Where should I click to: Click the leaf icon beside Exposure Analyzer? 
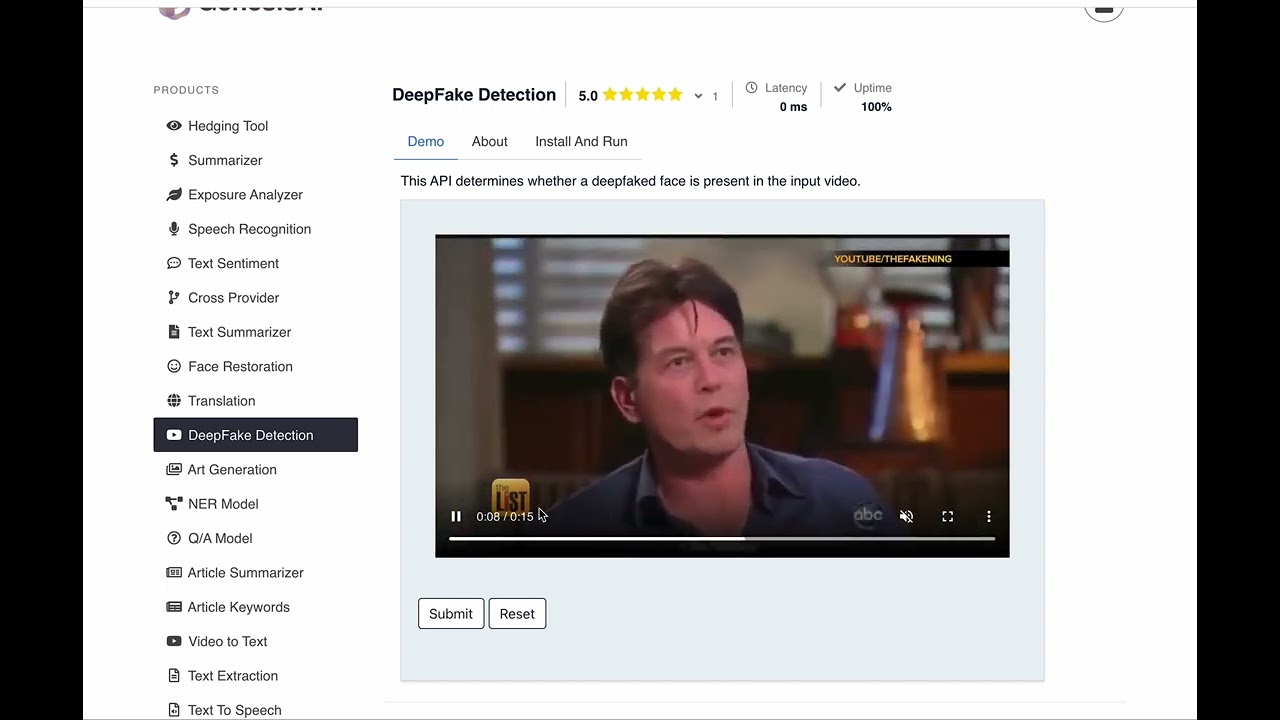(174, 195)
